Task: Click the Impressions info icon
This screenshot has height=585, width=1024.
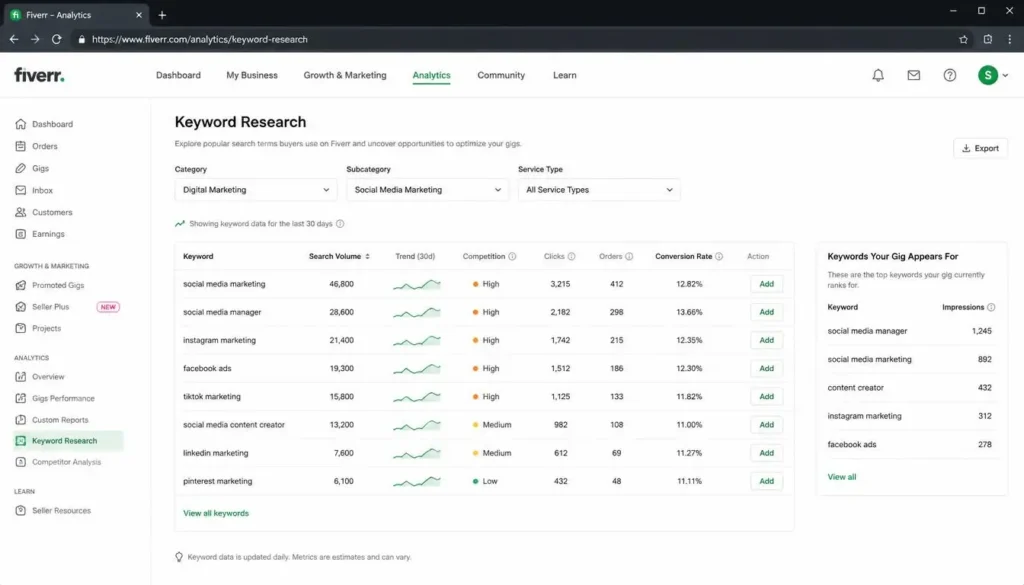Action: (x=991, y=307)
